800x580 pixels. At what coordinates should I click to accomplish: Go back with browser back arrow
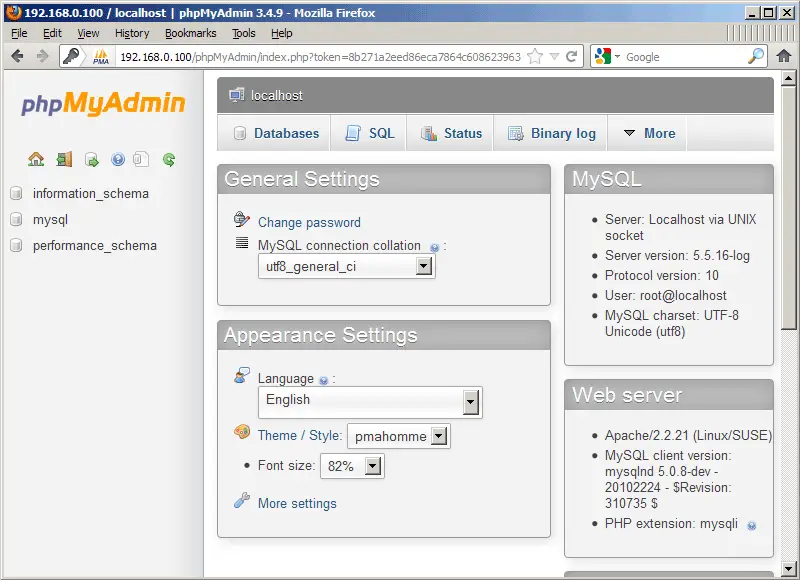pos(17,56)
